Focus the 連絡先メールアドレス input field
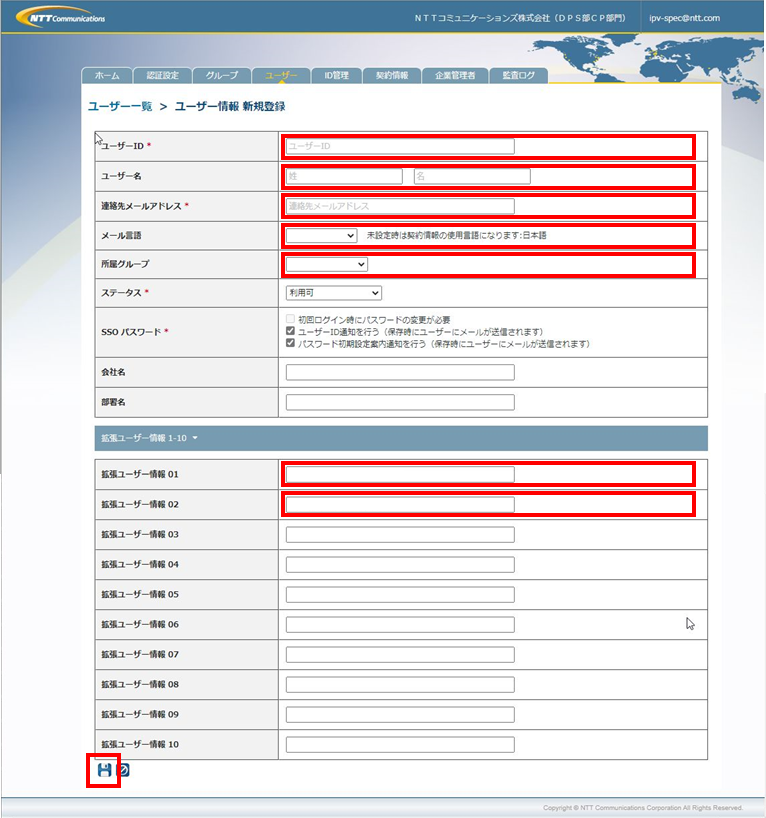 click(400, 206)
